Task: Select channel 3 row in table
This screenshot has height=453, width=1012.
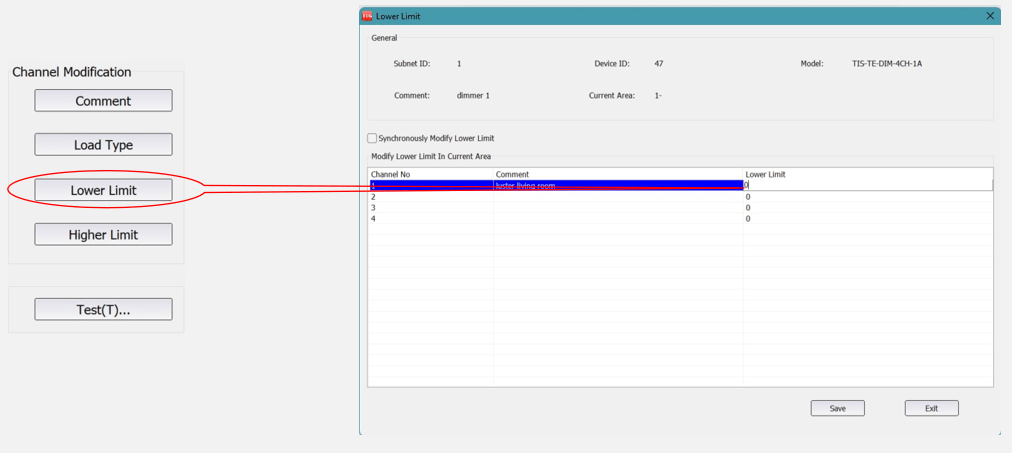Action: click(430, 208)
